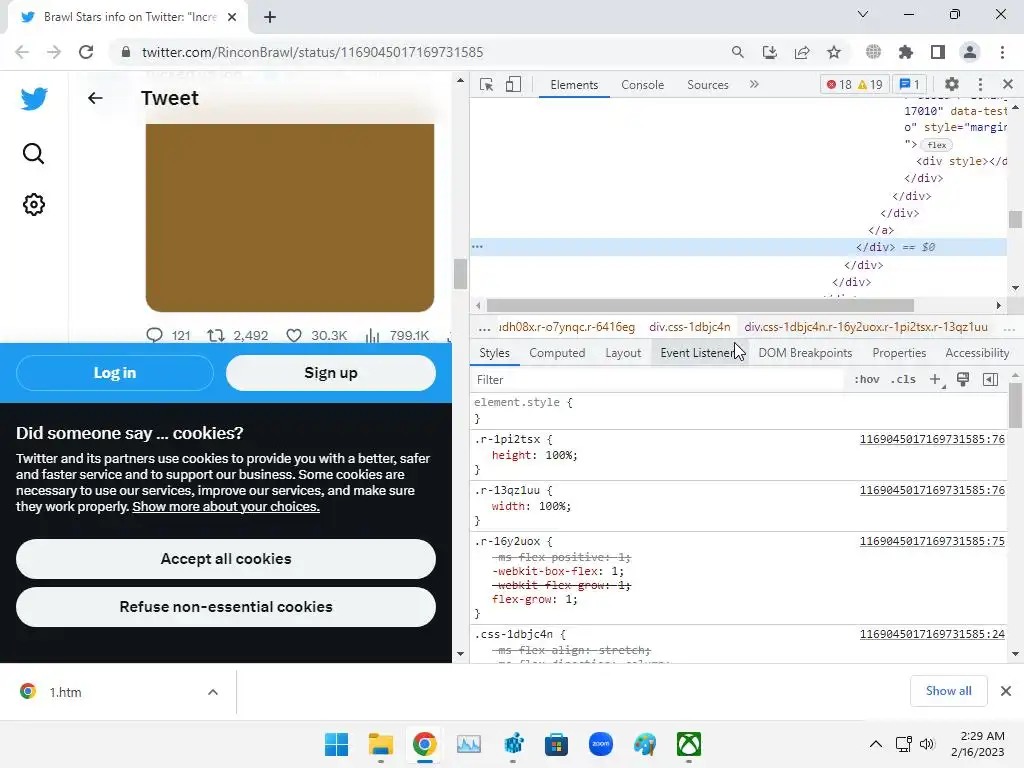
Task: Go back using the Tweet back arrow
Action: coord(95,98)
